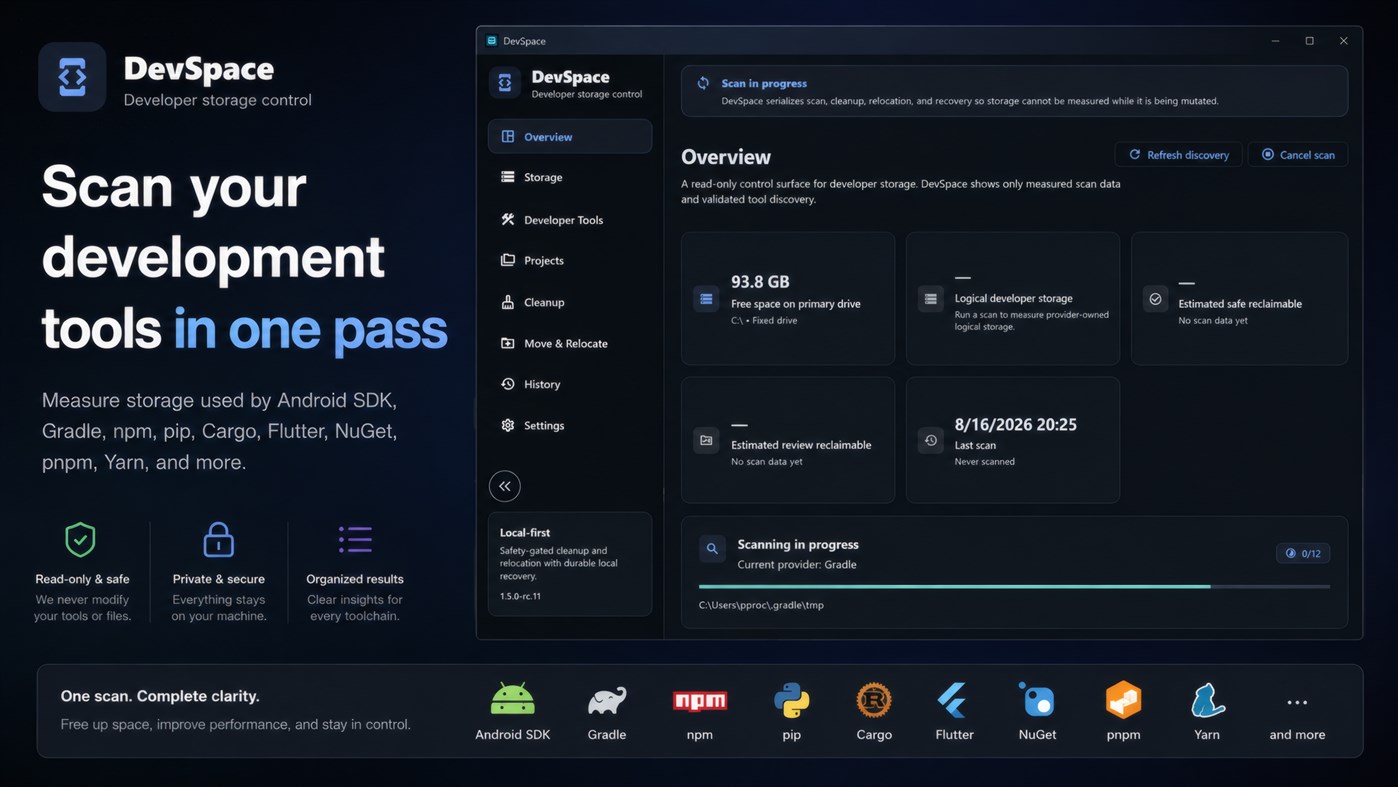Click the 8/16/2026 20:25 last scan value
This screenshot has width=1398, height=787.
pyautogui.click(x=1016, y=424)
